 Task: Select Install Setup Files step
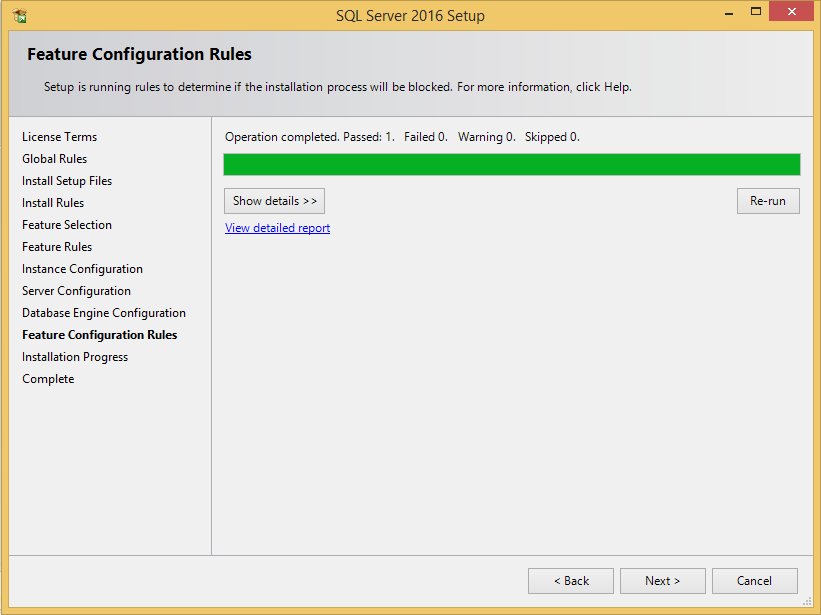pyautogui.click(x=67, y=181)
